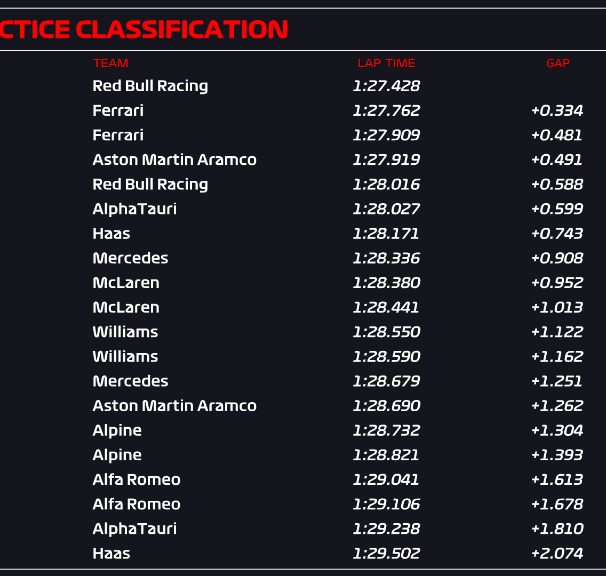Click the +1.810 AlphaTauri gap value
The width and height of the screenshot is (606, 576).
click(x=557, y=529)
